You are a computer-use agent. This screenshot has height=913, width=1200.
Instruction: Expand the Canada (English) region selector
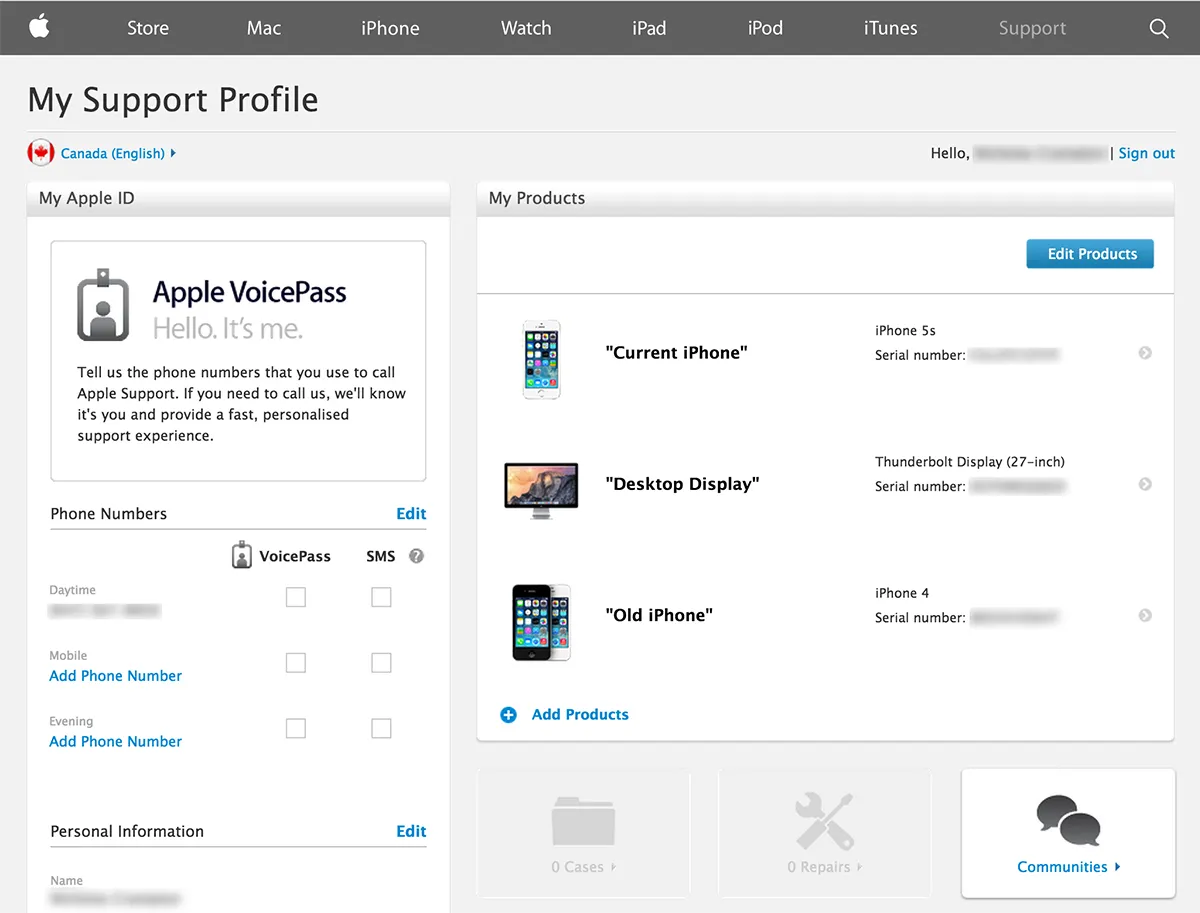(118, 153)
